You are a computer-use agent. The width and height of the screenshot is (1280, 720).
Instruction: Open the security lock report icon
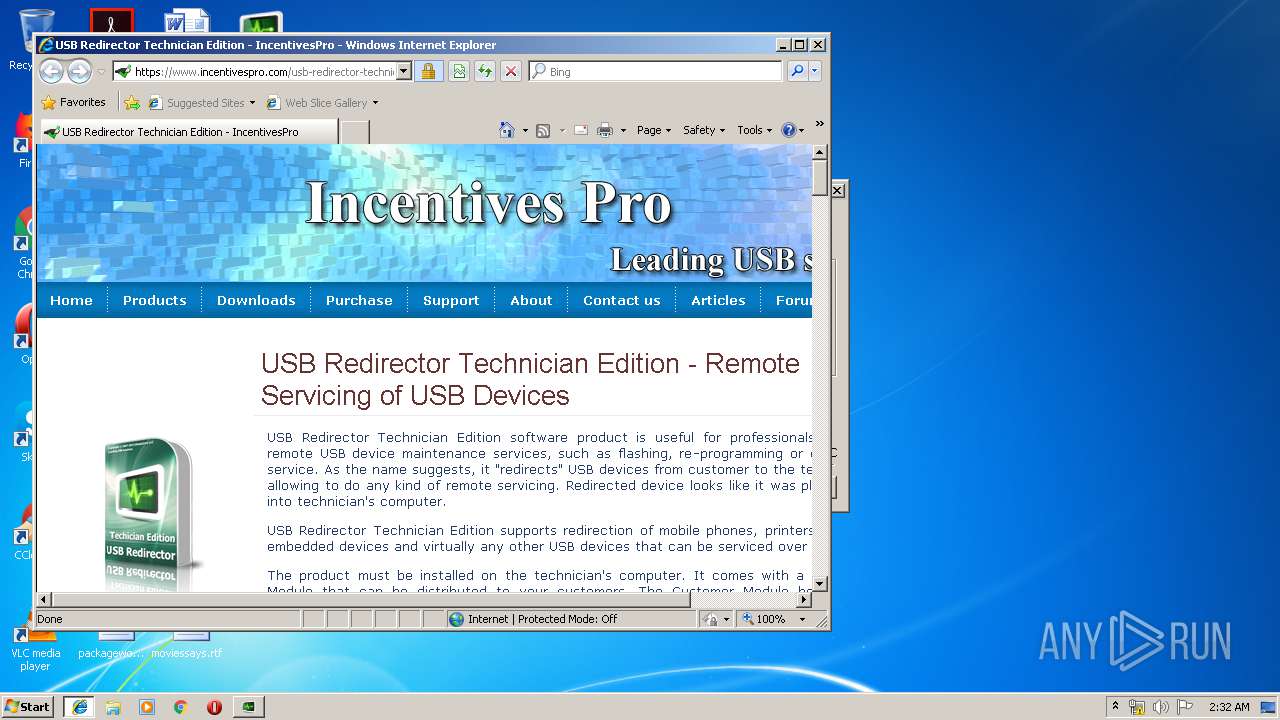(428, 71)
